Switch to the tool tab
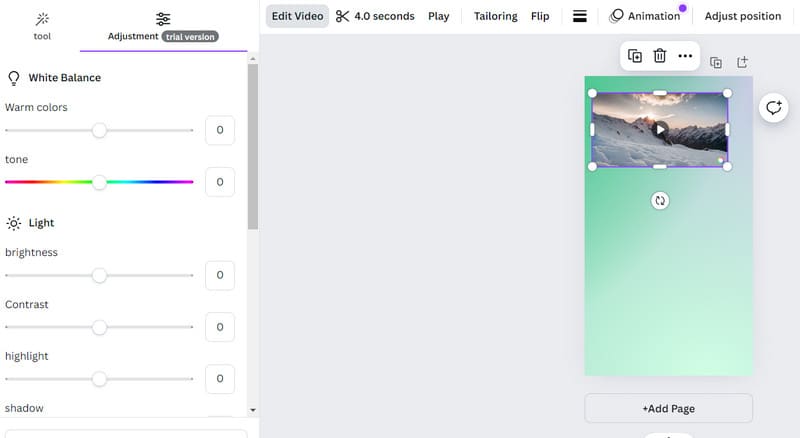Viewport: 800px width, 438px height. [42, 26]
